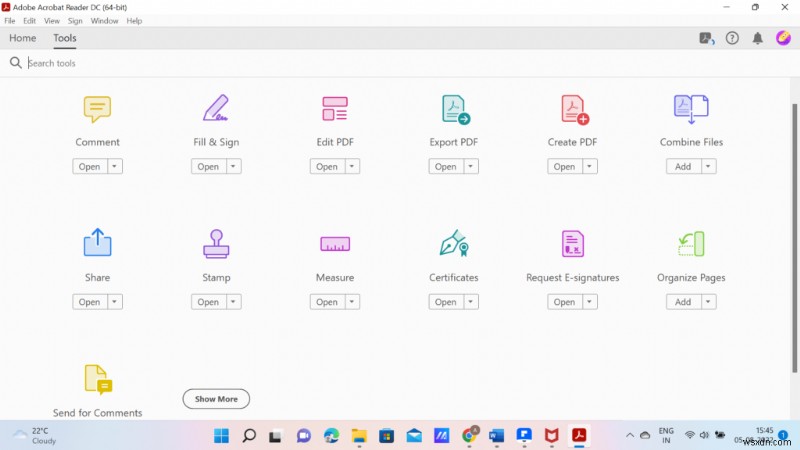Select the Share tool icon
The image size is (800, 450).
tap(97, 242)
